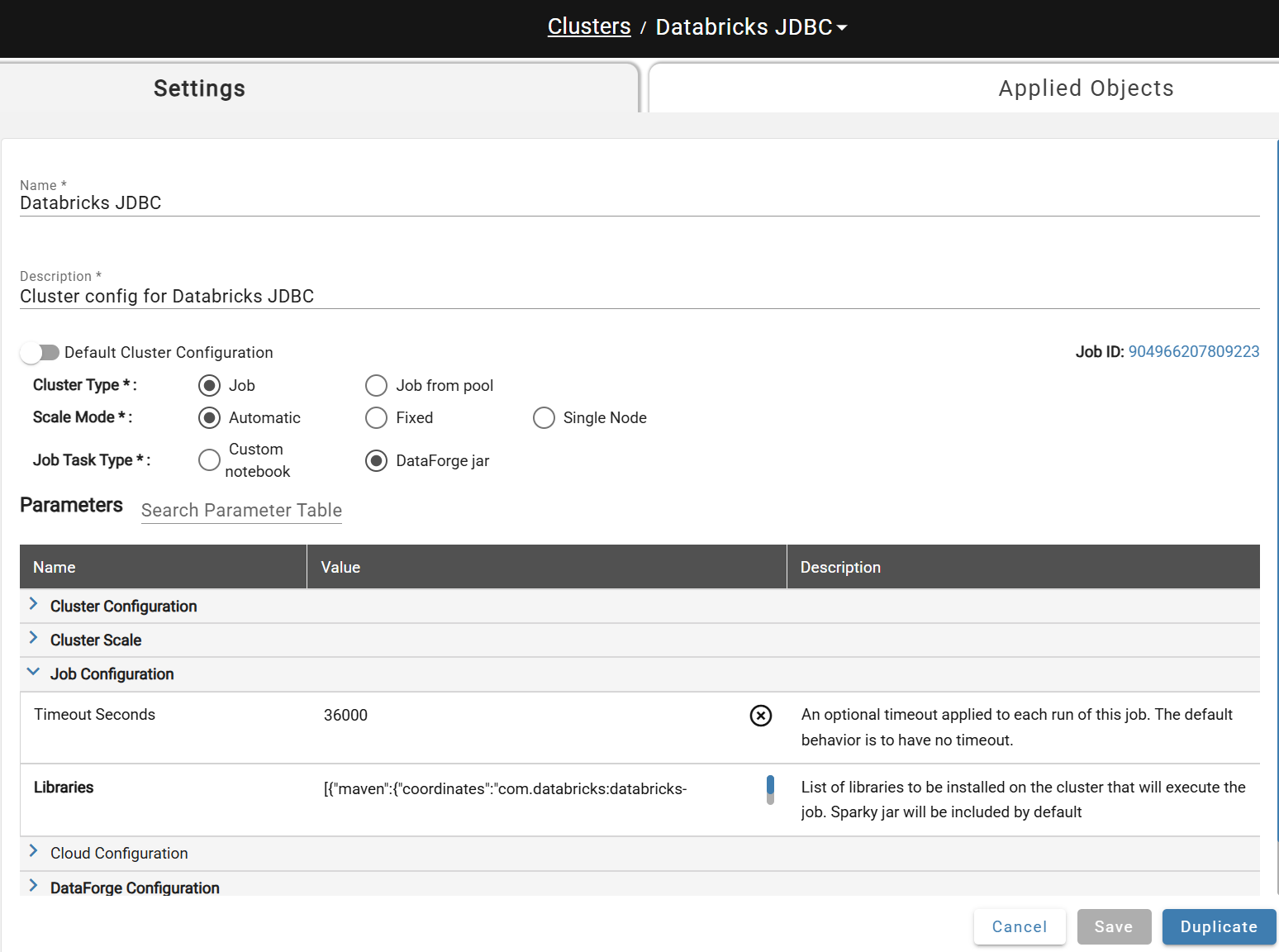
Task: Click the Description column header
Action: click(840, 568)
